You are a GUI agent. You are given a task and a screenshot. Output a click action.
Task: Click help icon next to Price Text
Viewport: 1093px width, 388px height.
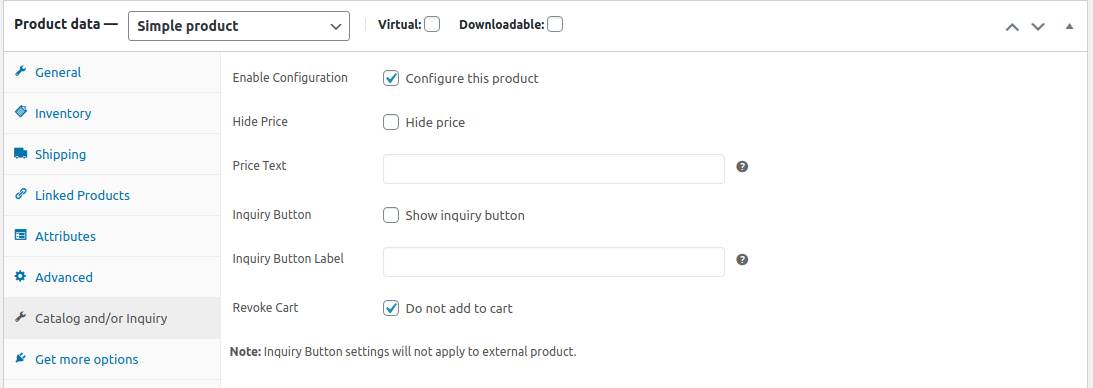742,166
